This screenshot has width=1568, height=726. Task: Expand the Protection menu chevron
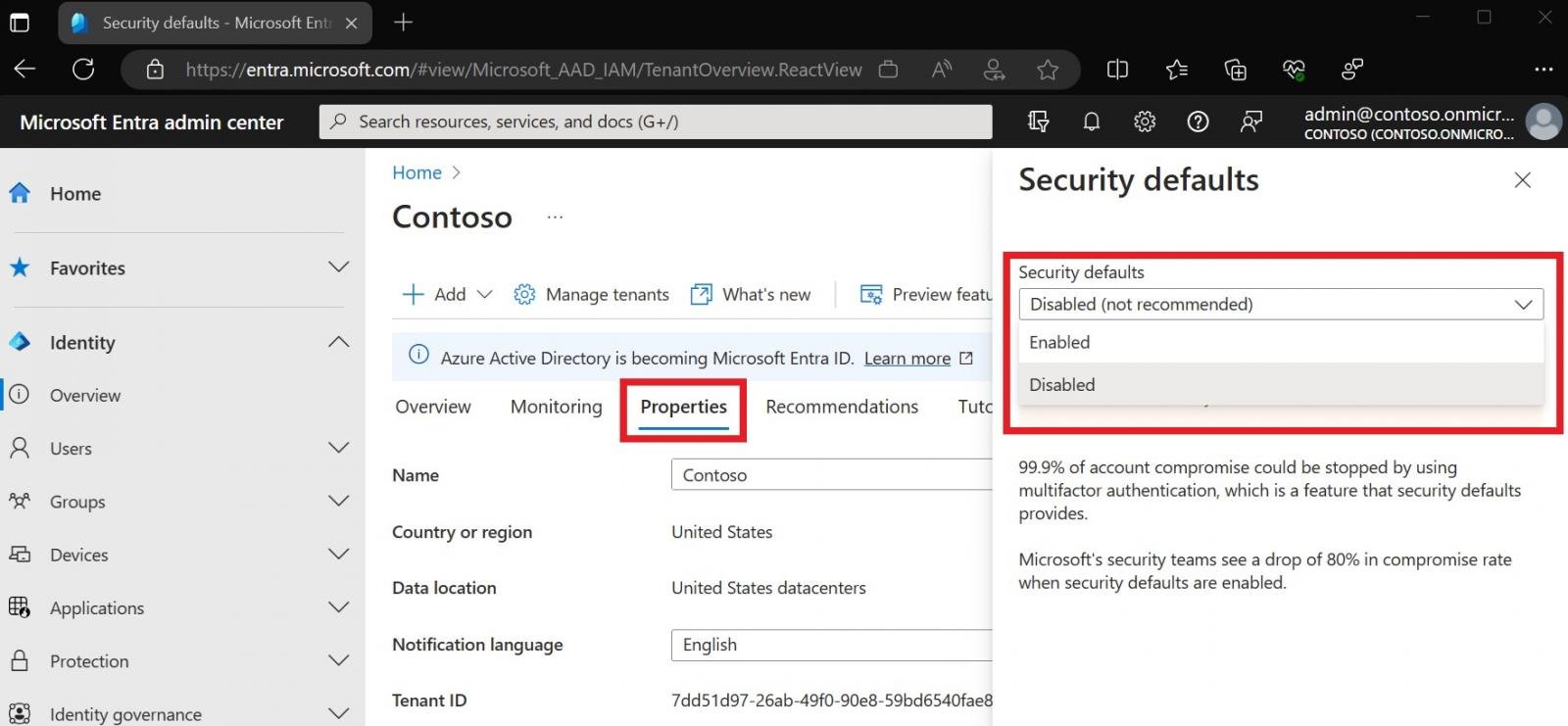click(339, 660)
